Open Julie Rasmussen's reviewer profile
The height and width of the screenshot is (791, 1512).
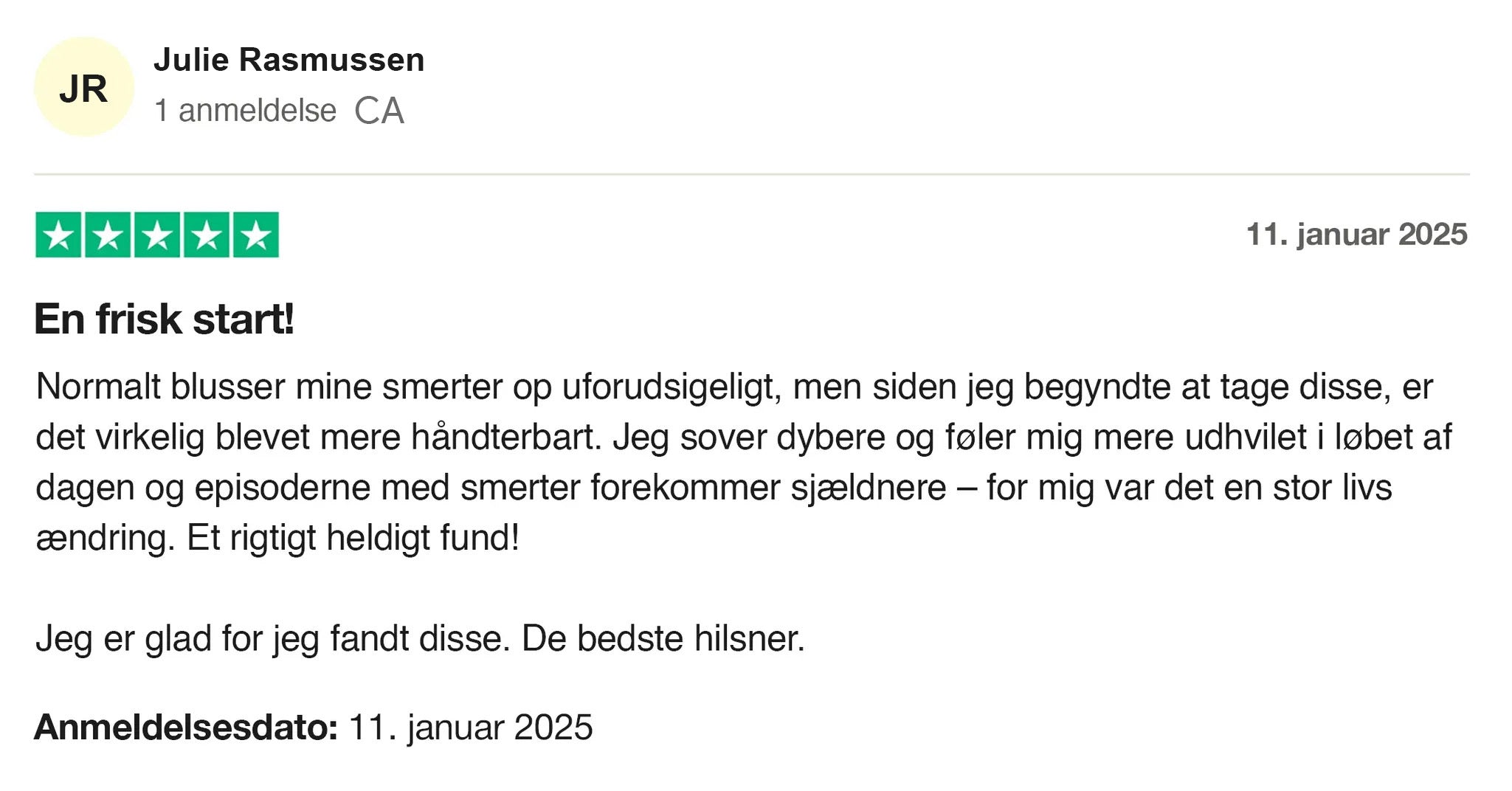coord(289,60)
